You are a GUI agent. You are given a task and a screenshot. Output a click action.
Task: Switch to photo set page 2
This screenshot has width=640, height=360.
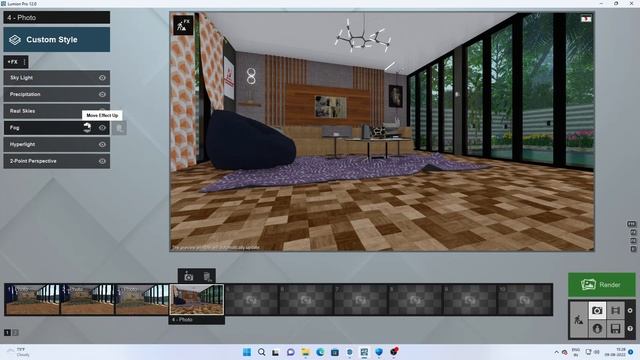pos(15,333)
